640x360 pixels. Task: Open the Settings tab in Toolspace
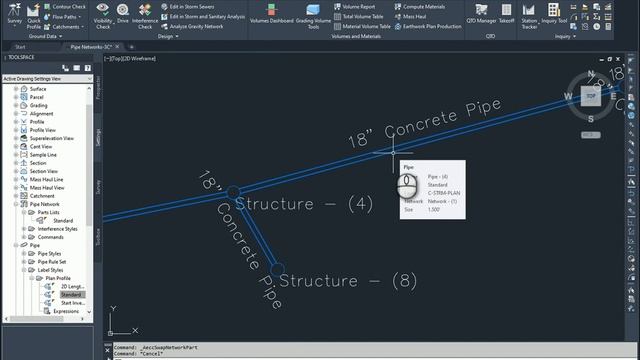[x=98, y=138]
